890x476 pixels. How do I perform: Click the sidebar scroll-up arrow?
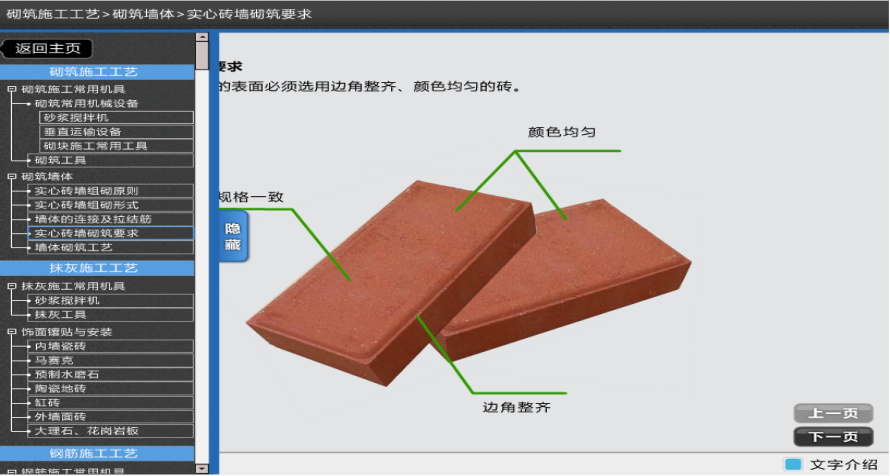(202, 37)
